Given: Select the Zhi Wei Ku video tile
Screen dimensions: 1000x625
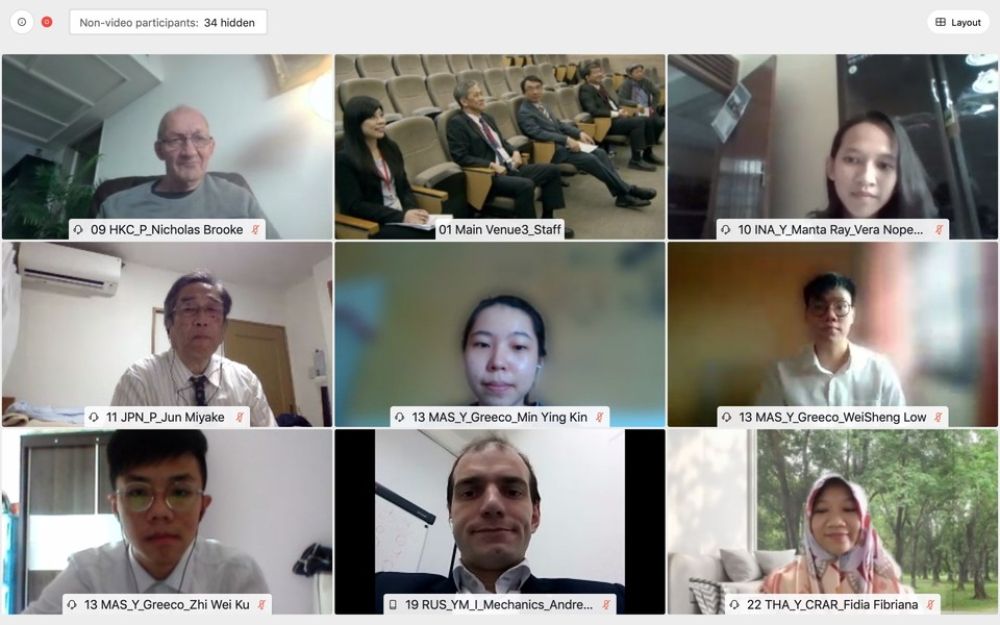Looking at the screenshot, I should [167, 522].
